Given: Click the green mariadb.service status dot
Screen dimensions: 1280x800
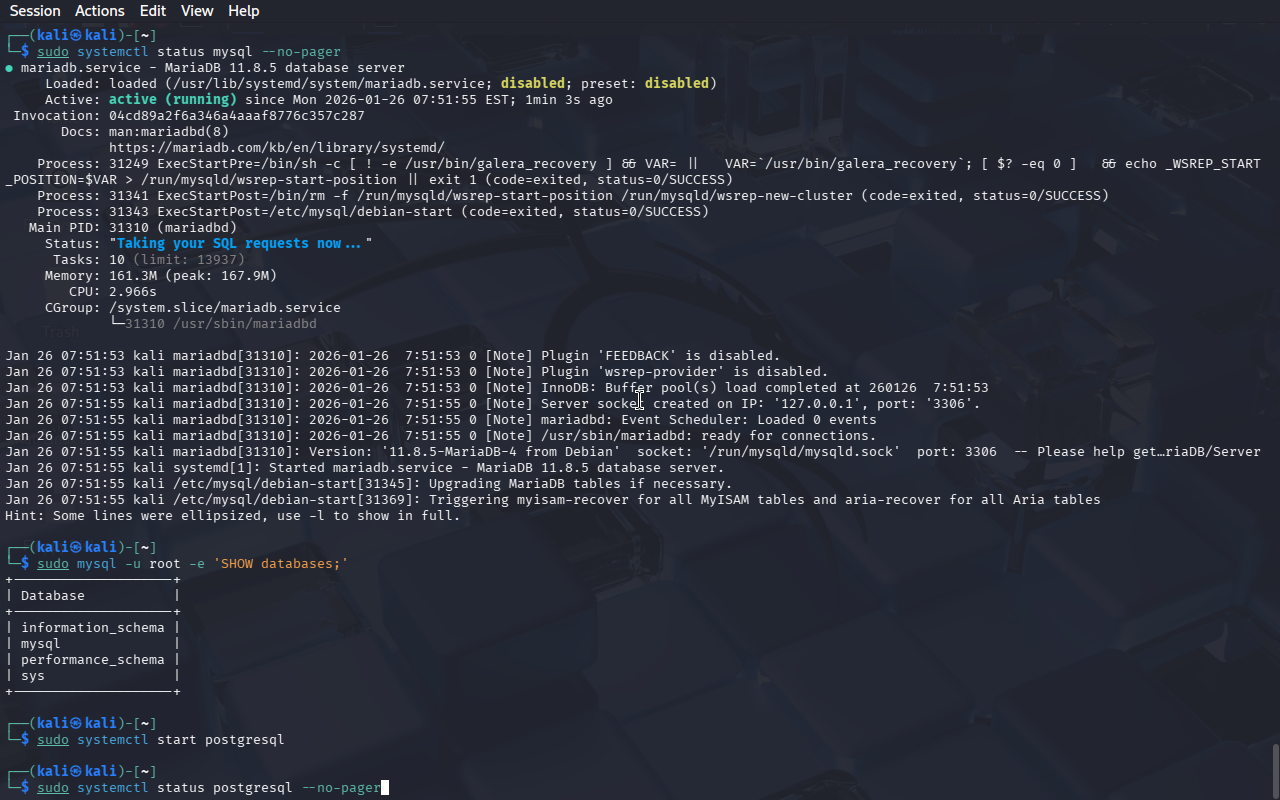Looking at the screenshot, I should (x=10, y=68).
